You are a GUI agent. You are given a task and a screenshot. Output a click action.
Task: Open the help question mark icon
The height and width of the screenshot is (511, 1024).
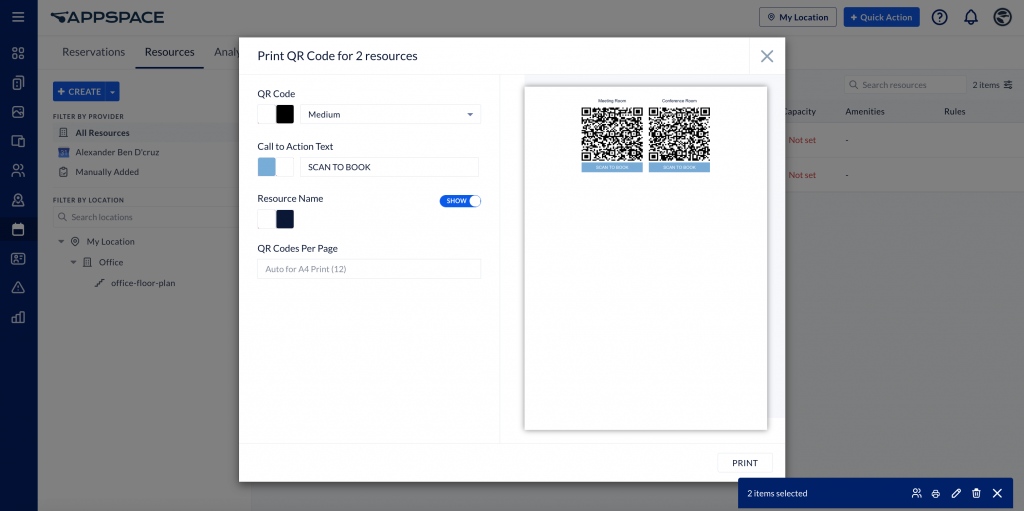point(939,17)
